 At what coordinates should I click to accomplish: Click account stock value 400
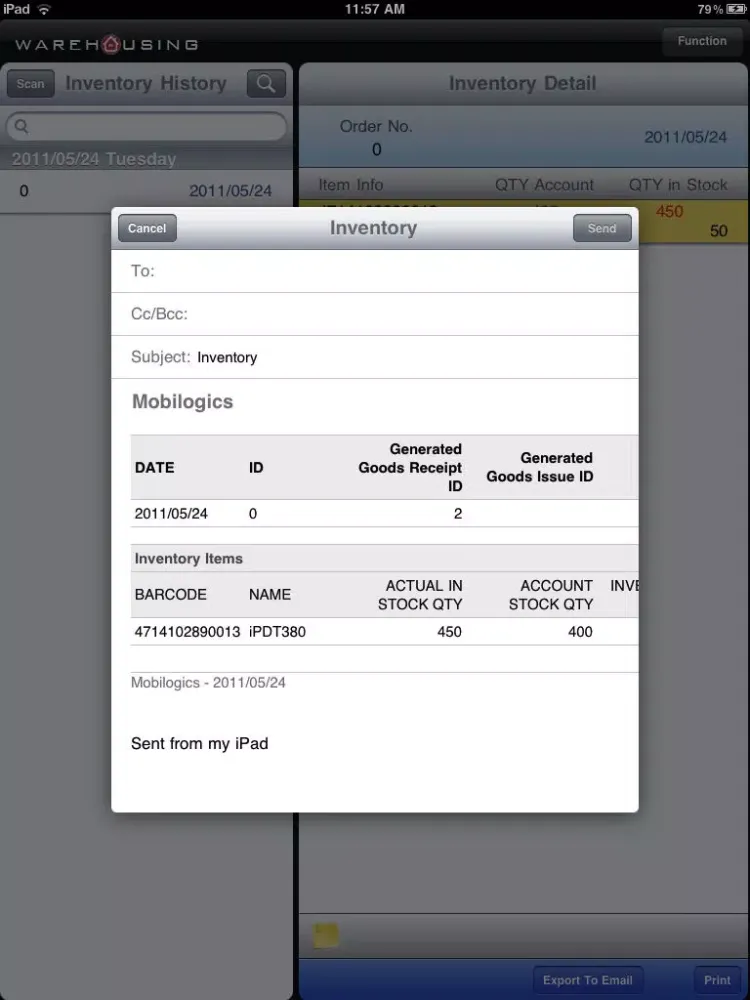580,631
